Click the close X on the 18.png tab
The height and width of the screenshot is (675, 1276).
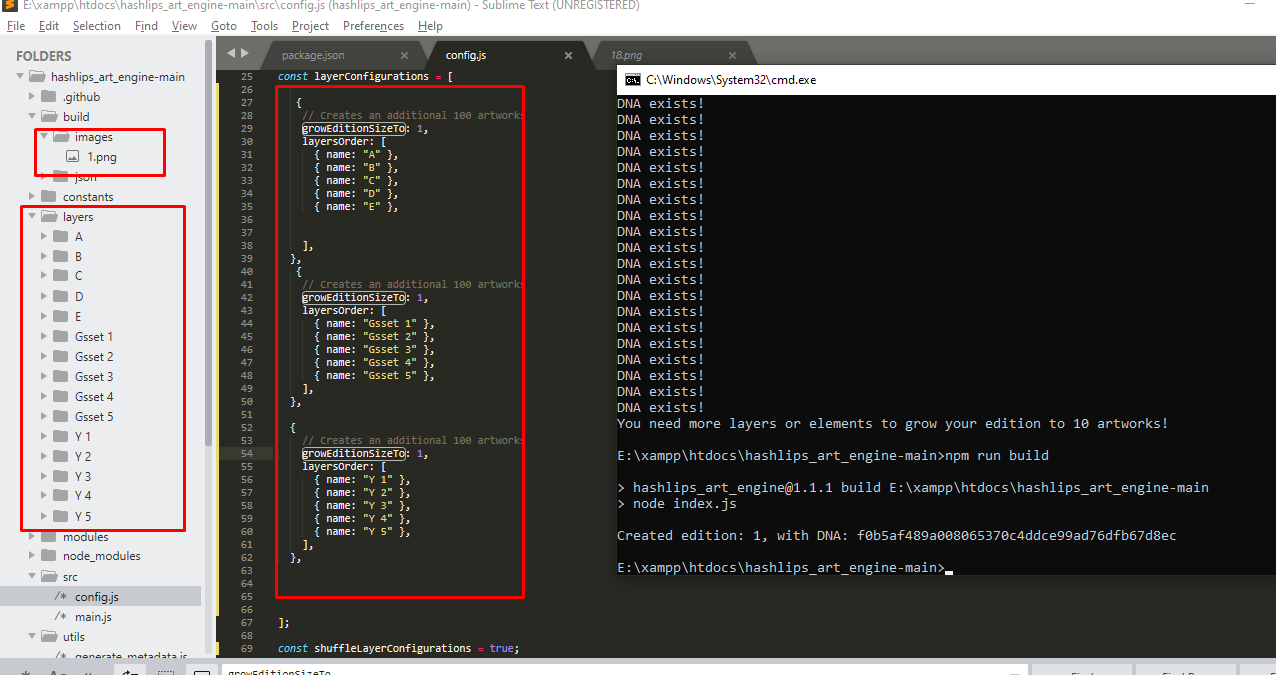point(732,56)
